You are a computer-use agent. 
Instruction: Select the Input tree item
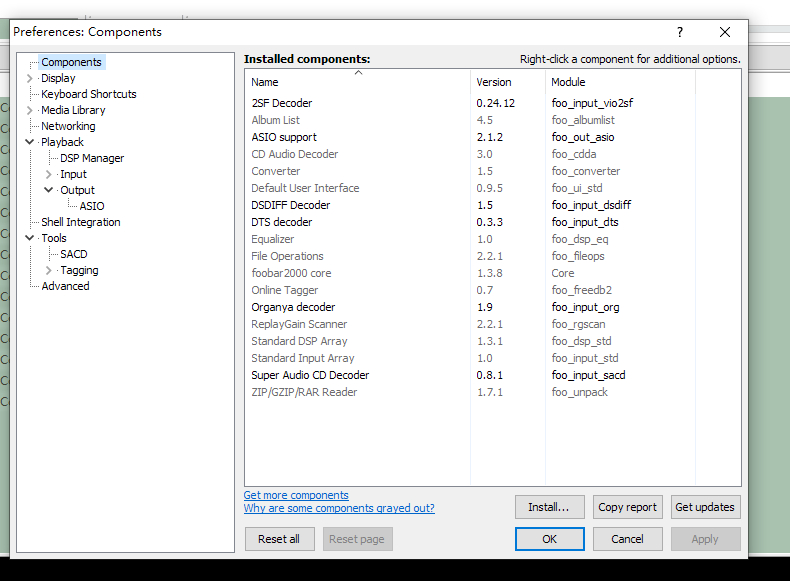coord(73,174)
